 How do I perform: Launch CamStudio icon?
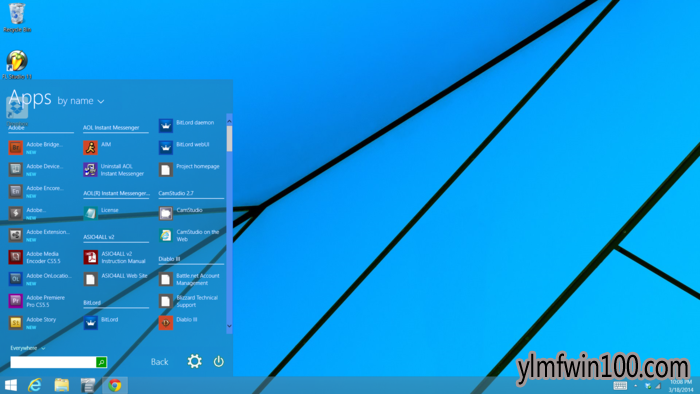[x=166, y=213]
